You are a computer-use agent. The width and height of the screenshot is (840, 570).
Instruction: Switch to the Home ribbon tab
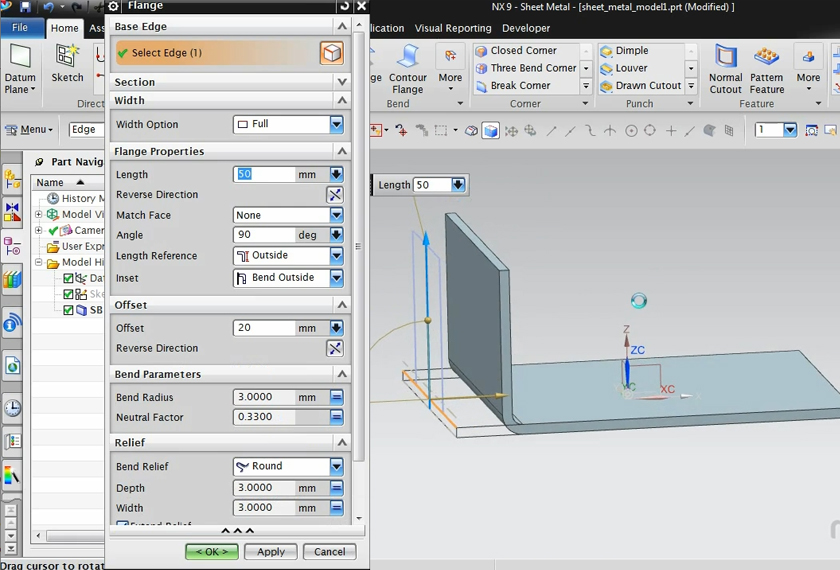coord(65,29)
